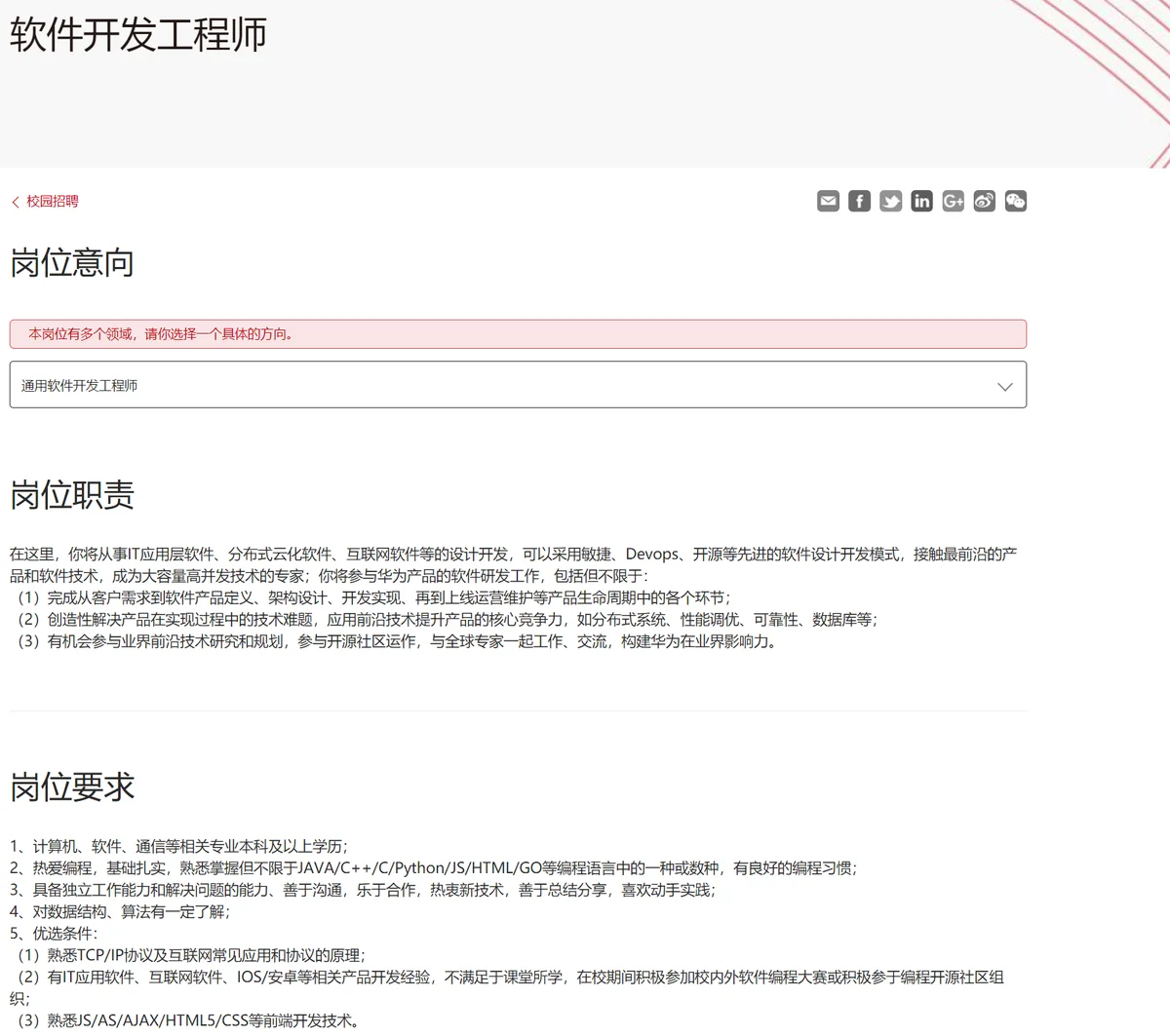
Task: Click the 本岗位有多个领域 alert message
Action: coord(518,333)
